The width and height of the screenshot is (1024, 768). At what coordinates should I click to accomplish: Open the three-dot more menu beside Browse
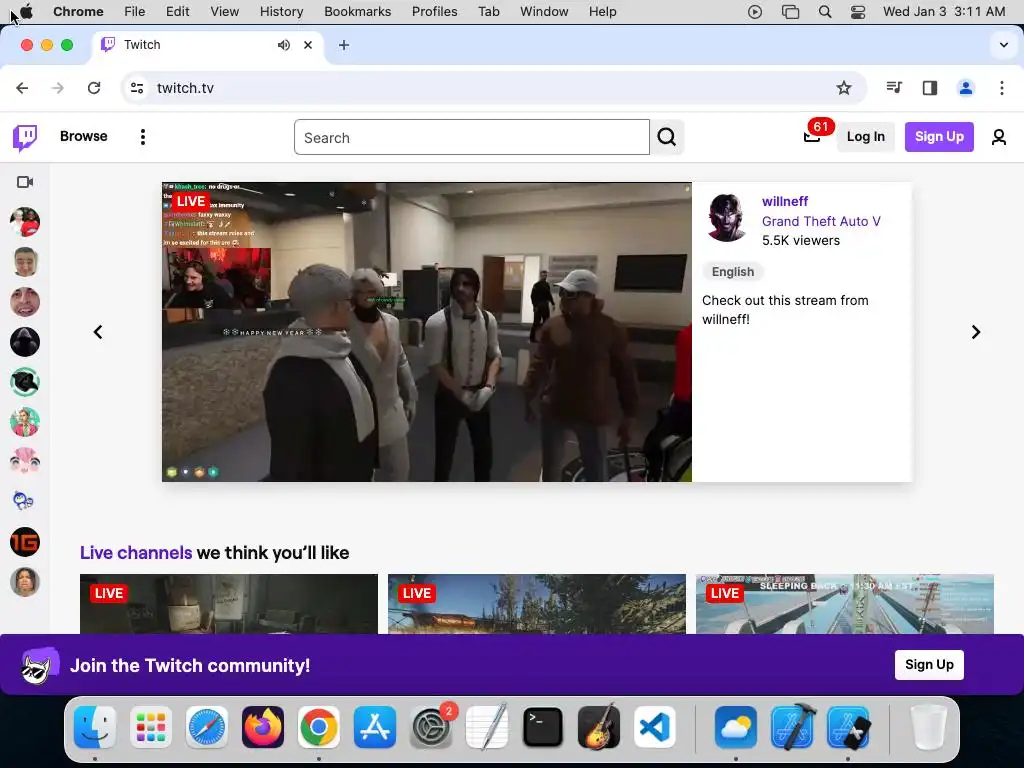click(142, 137)
